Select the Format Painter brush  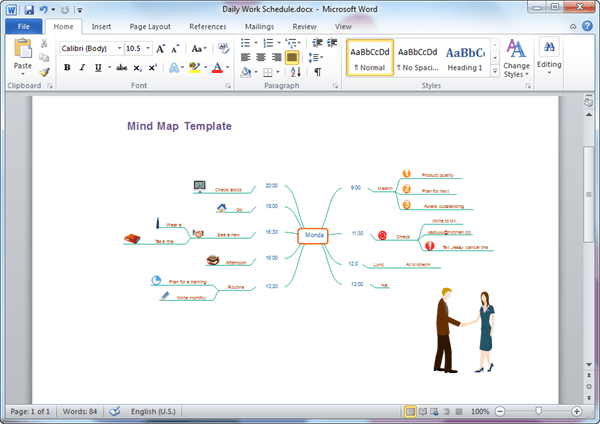[x=44, y=72]
